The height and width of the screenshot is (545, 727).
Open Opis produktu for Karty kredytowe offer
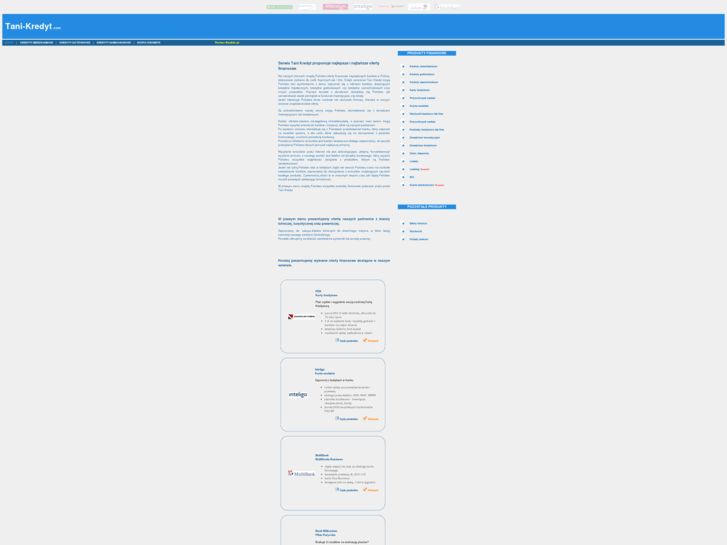pos(347,340)
